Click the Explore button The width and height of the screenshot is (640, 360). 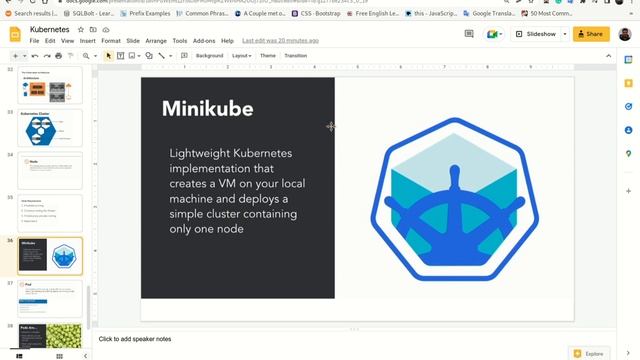pyautogui.click(x=589, y=353)
